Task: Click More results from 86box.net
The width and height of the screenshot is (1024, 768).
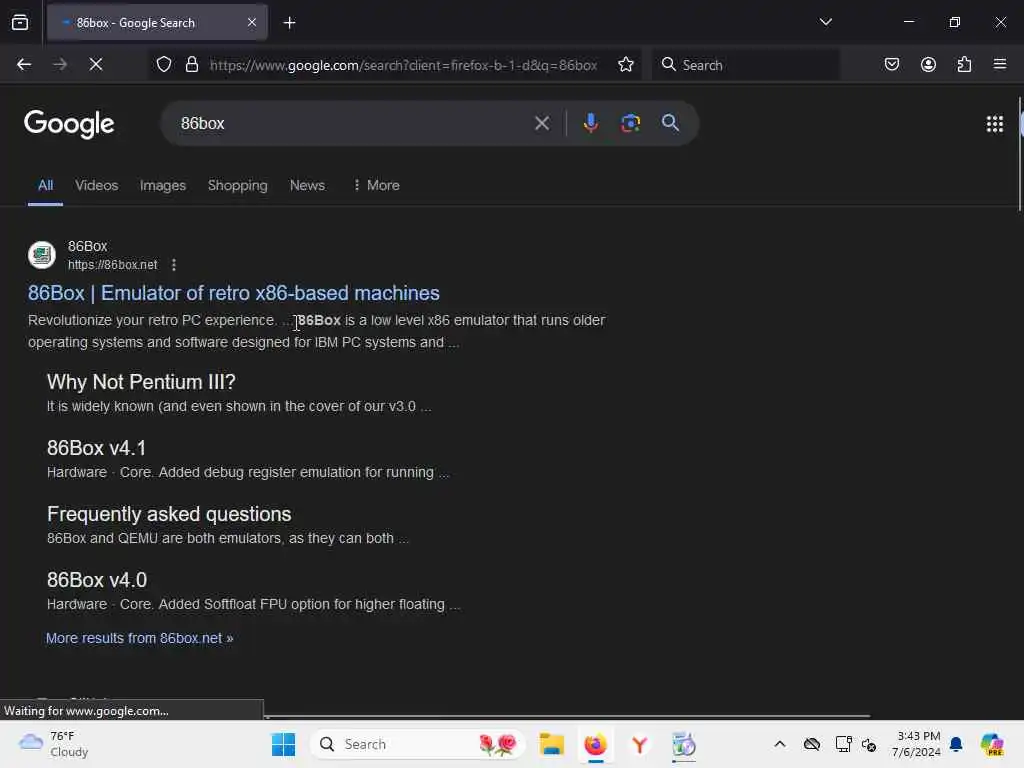Action: pyautogui.click(x=139, y=638)
